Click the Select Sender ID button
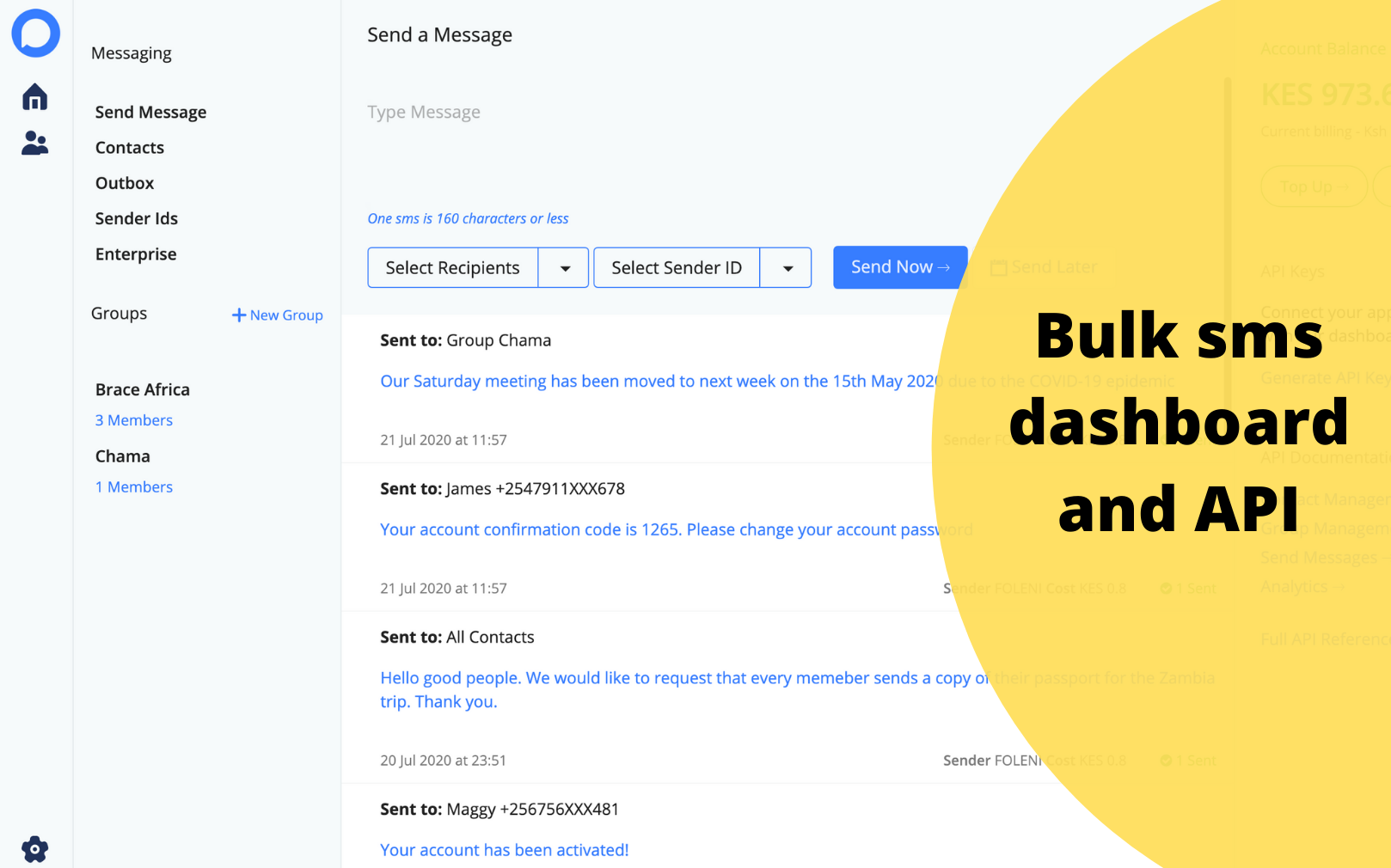 point(677,268)
